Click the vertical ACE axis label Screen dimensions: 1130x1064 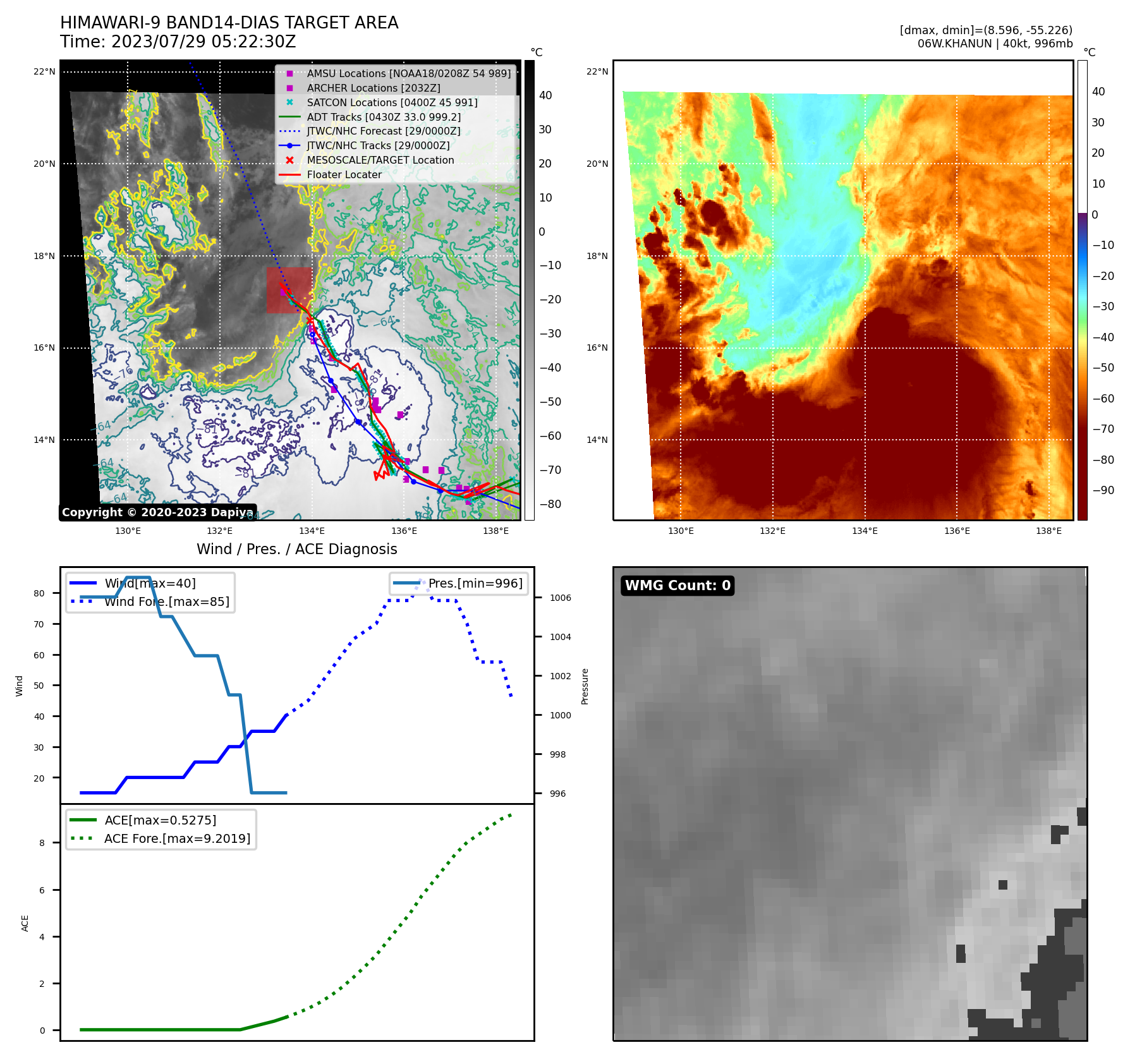pos(25,923)
